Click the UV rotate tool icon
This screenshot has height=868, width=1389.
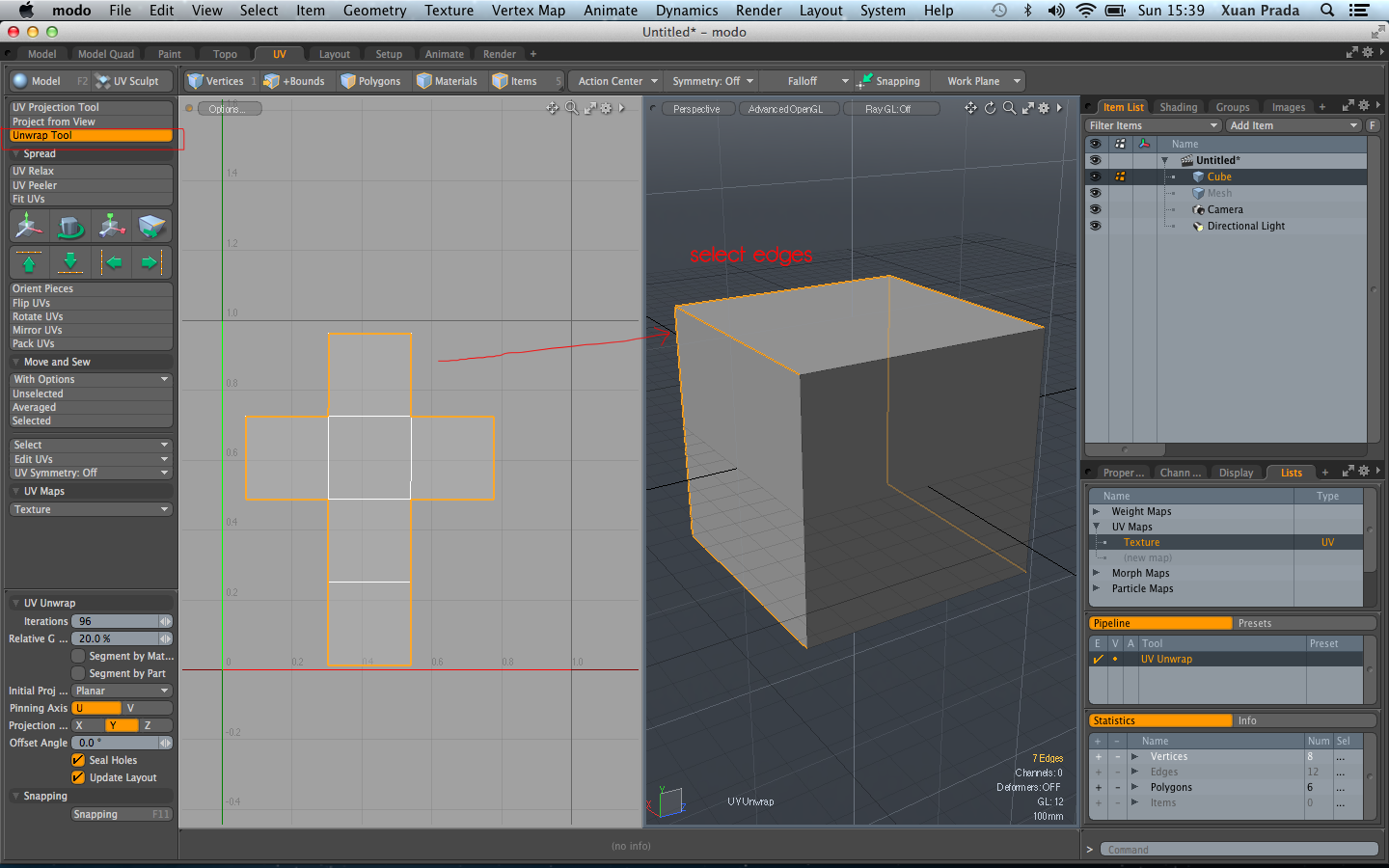point(70,227)
